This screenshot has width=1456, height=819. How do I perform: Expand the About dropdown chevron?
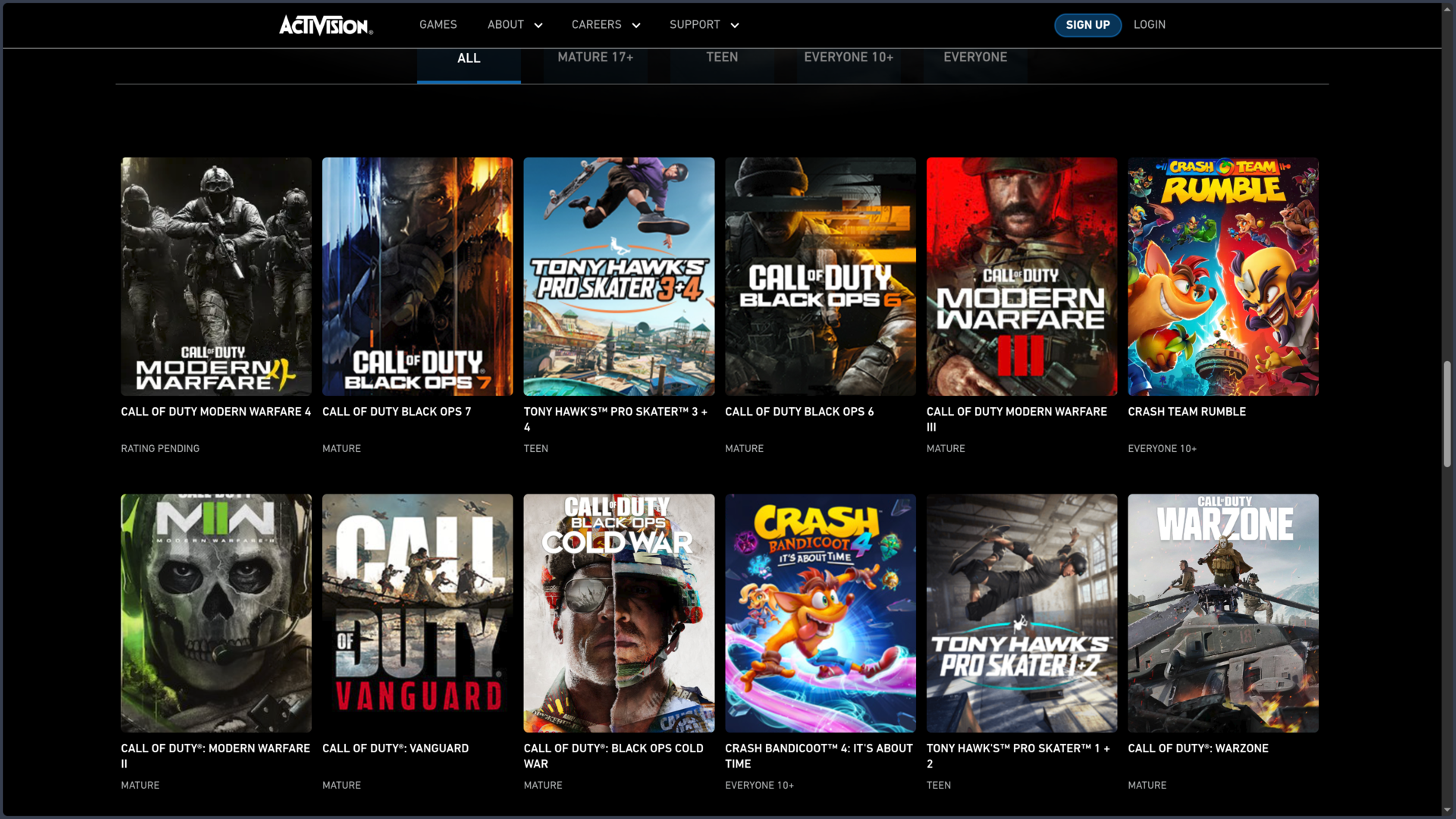538,26
